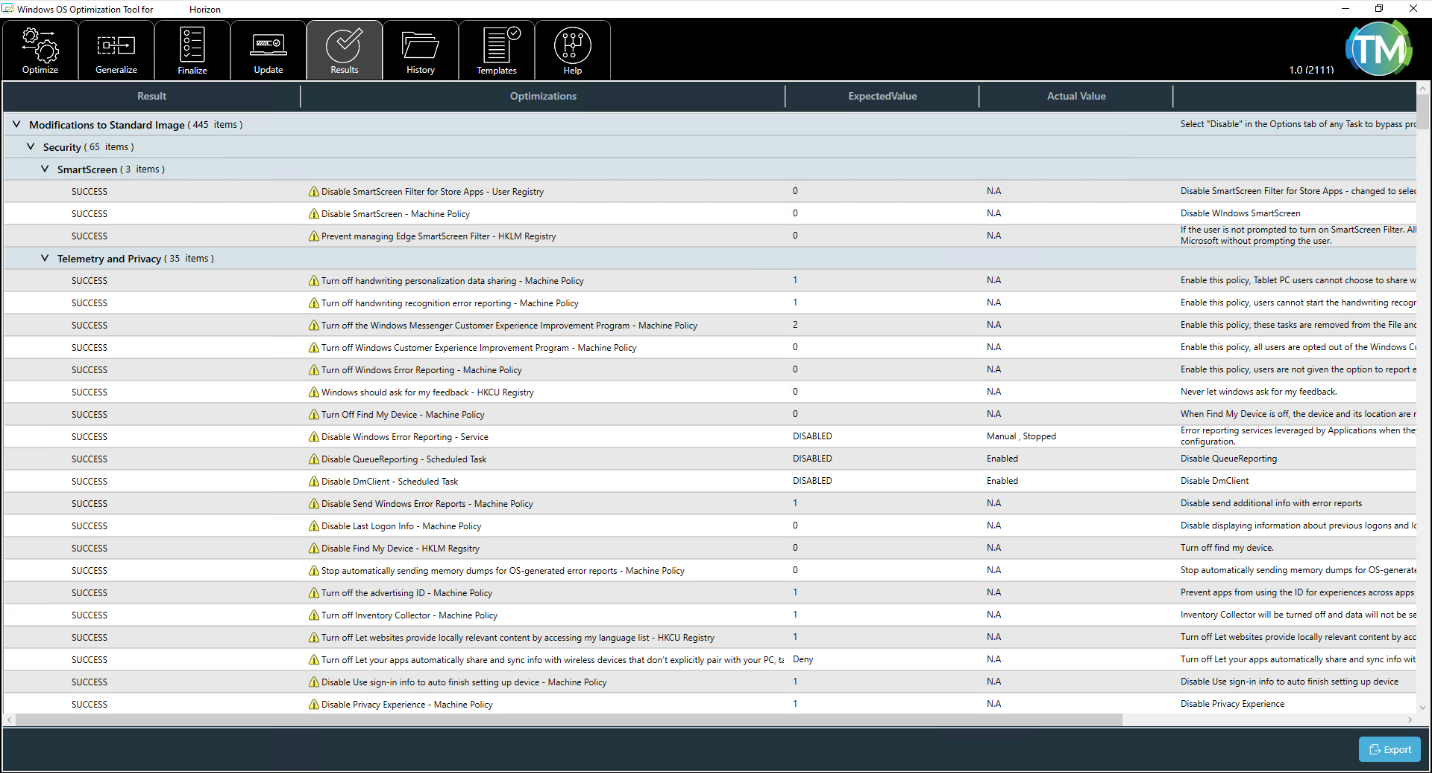Collapse the Modifications to Standard Image group
Image resolution: width=1432 pixels, height=773 pixels.
click(16, 125)
